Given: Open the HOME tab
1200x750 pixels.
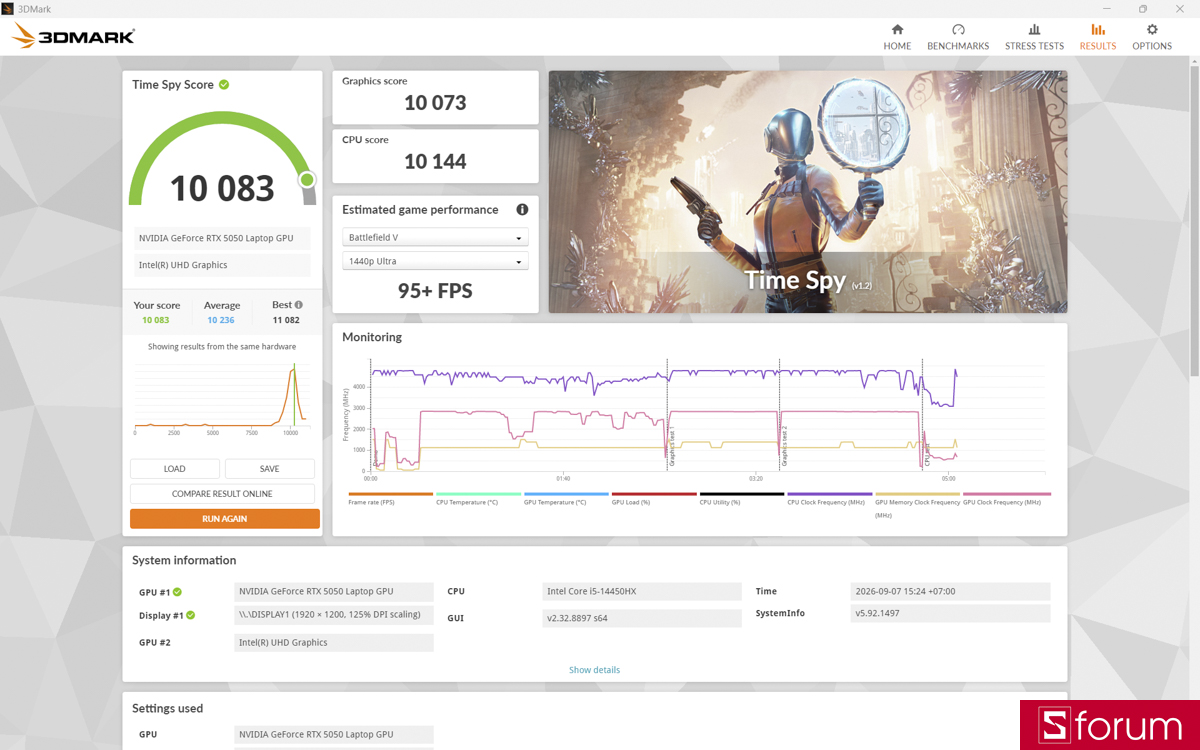Looking at the screenshot, I should [x=897, y=37].
